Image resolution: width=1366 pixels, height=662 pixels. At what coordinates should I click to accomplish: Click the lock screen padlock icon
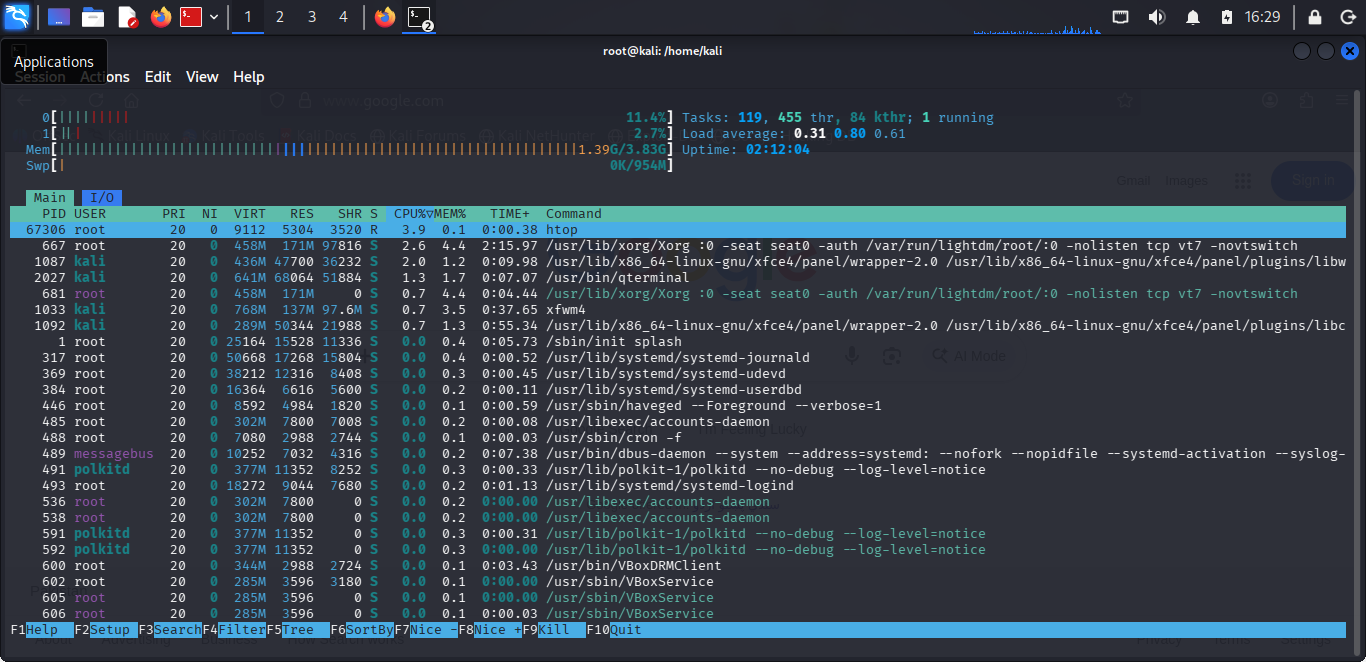point(1315,17)
